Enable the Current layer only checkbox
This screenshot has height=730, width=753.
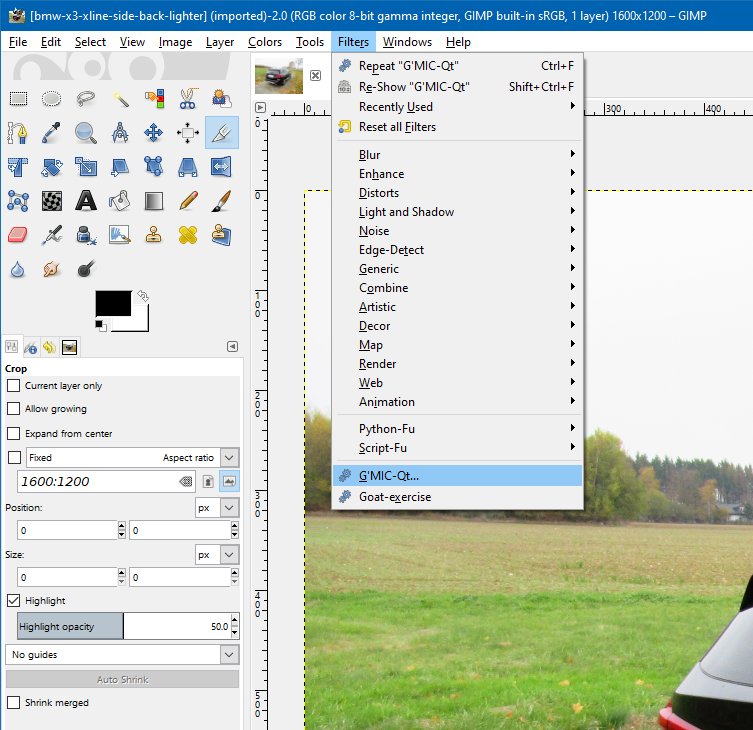coord(14,386)
